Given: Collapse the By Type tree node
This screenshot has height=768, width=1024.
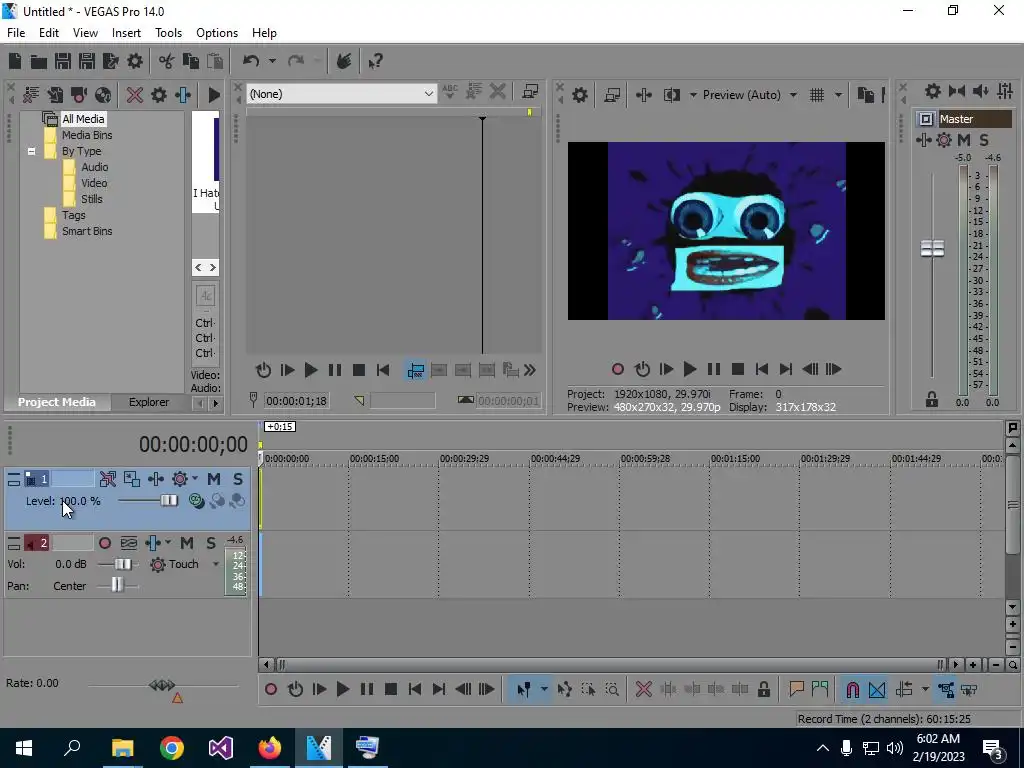Looking at the screenshot, I should tap(31, 151).
